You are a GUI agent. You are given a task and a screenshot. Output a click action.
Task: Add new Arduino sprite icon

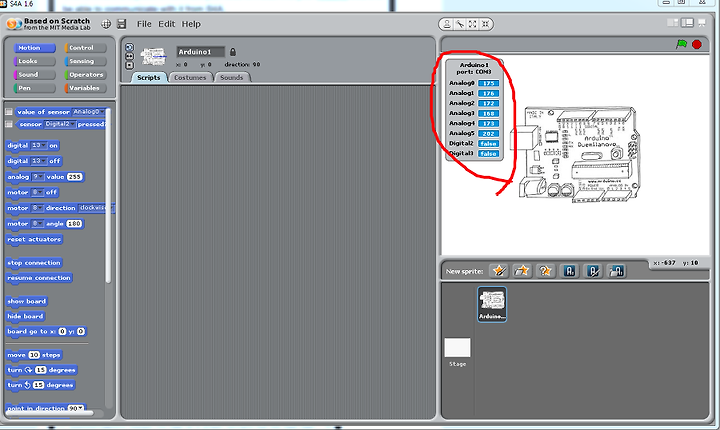pyautogui.click(x=569, y=271)
